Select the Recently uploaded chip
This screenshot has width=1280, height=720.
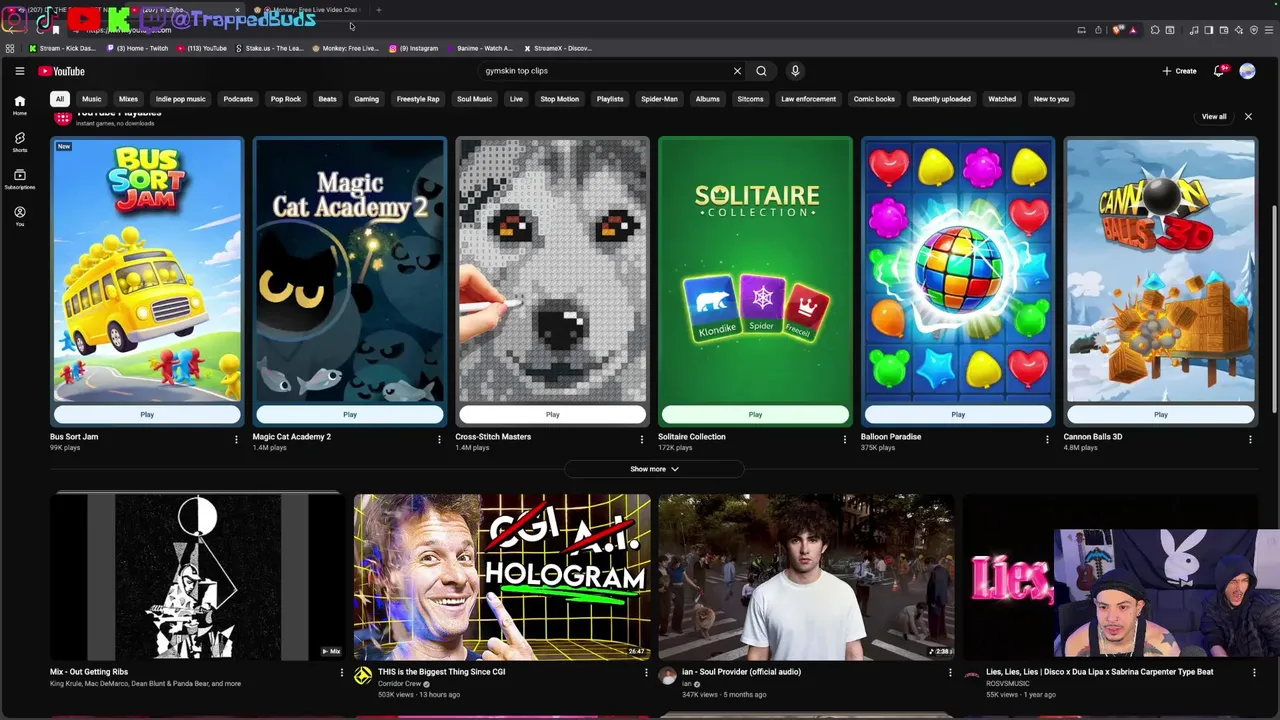pyautogui.click(x=941, y=99)
